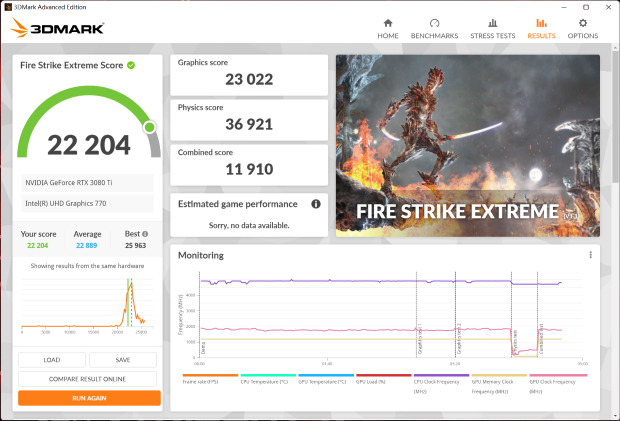This screenshot has height=421, width=620.
Task: Open the Options gear icon
Action: click(583, 23)
